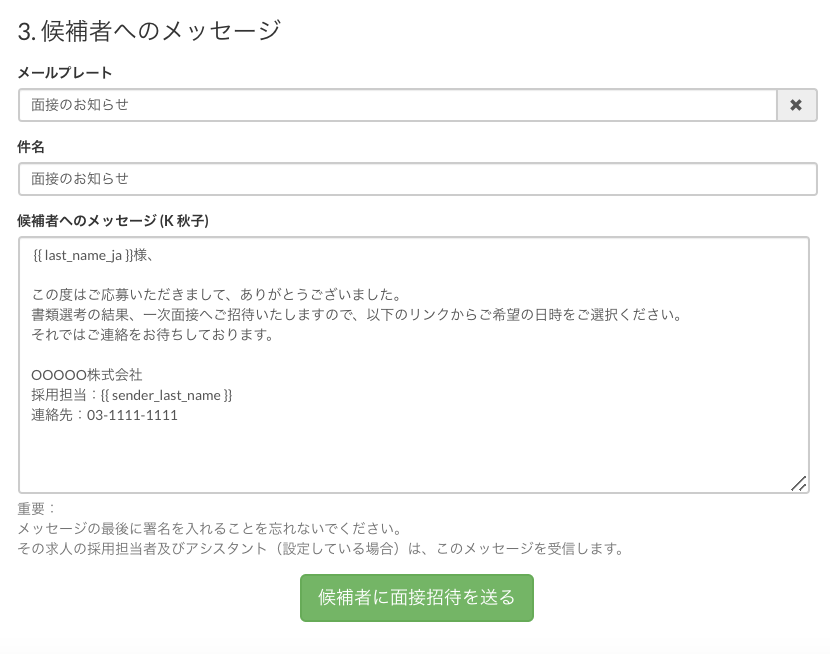Click the line それではご連絡をお待ちしております
Viewport: 830px width, 654px height.
point(152,335)
